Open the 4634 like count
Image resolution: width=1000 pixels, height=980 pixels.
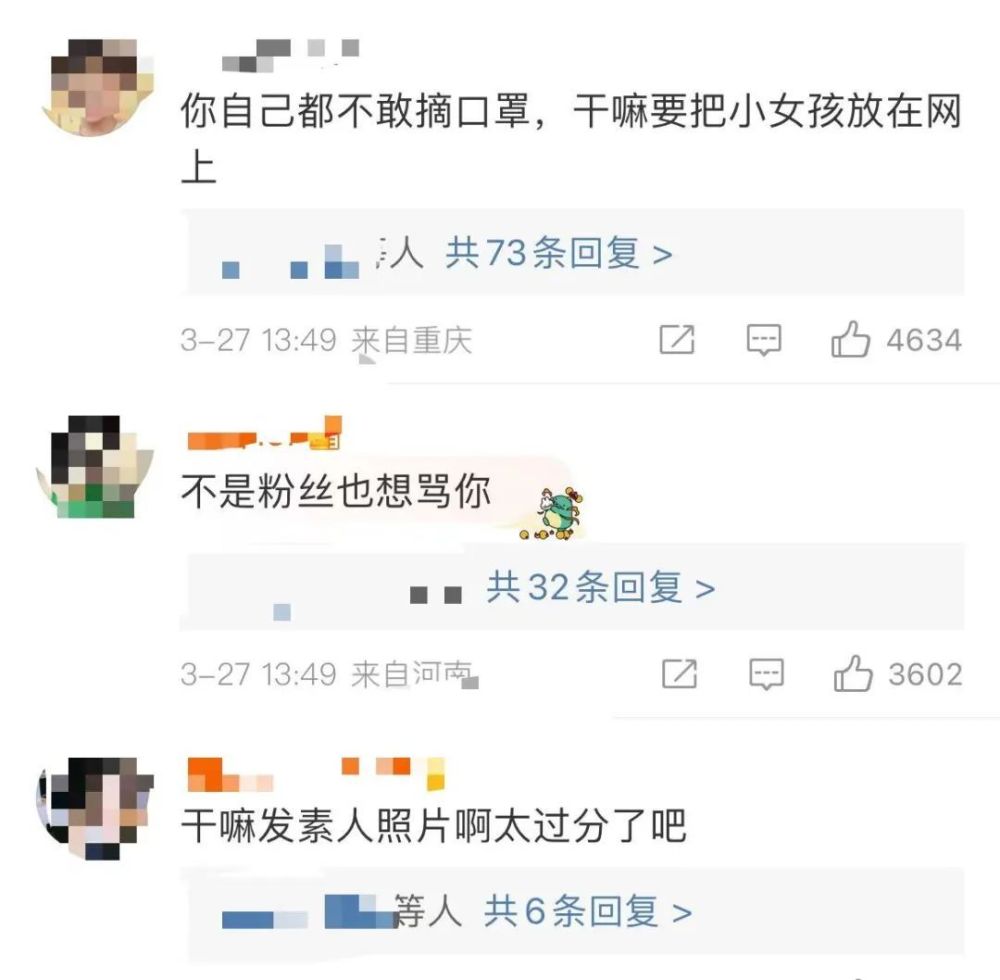[x=923, y=340]
